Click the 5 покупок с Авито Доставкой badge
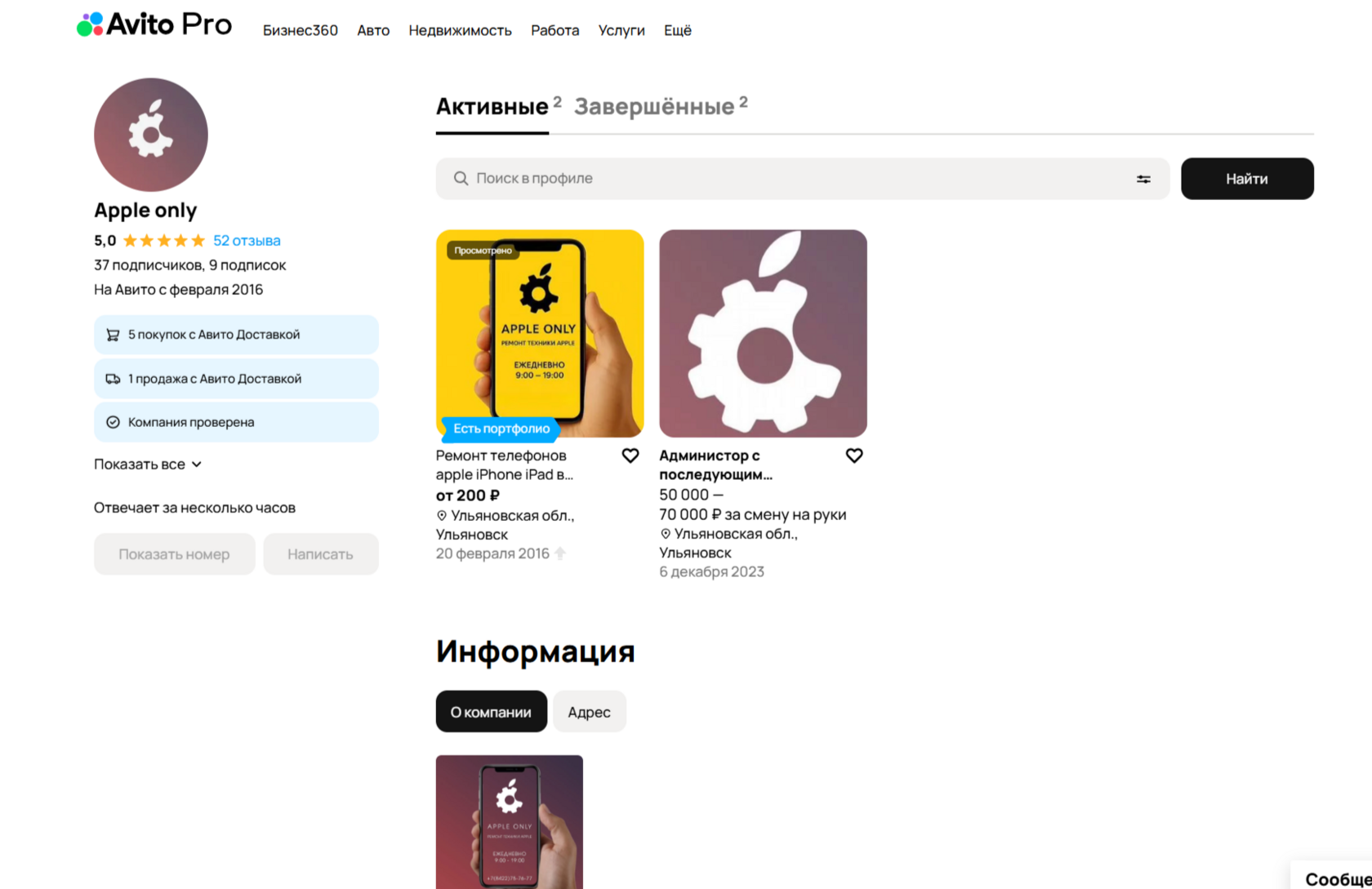This screenshot has width=1372, height=889. click(x=236, y=335)
